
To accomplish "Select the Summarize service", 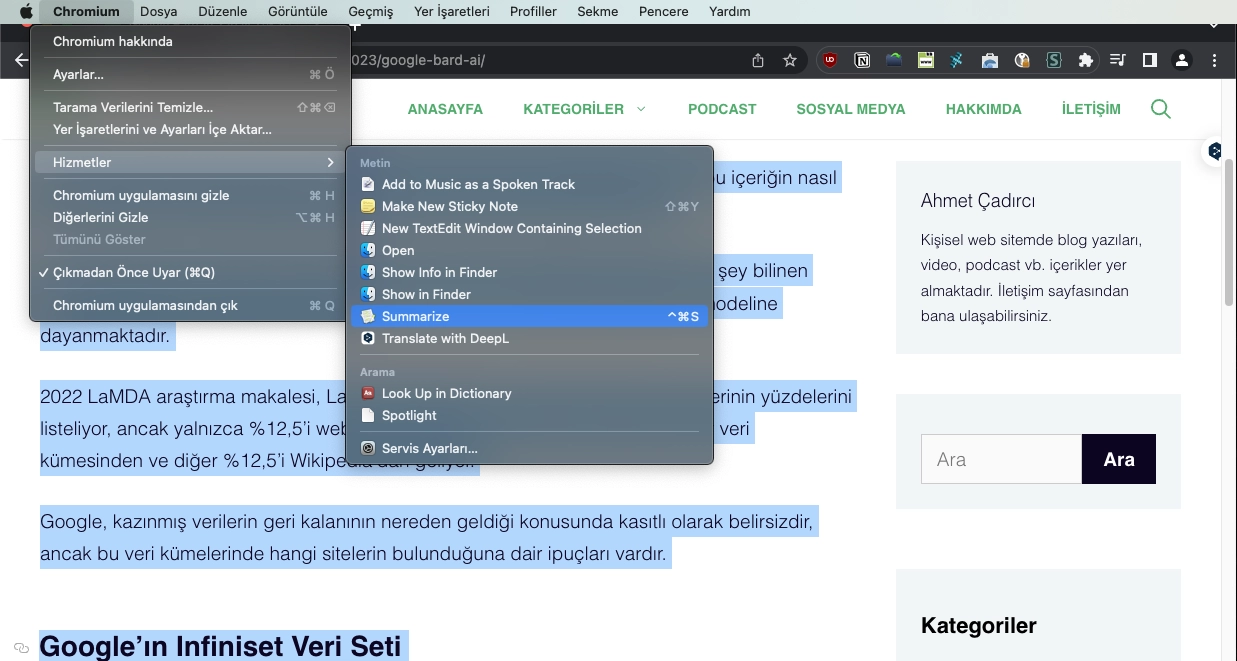I will click(531, 316).
